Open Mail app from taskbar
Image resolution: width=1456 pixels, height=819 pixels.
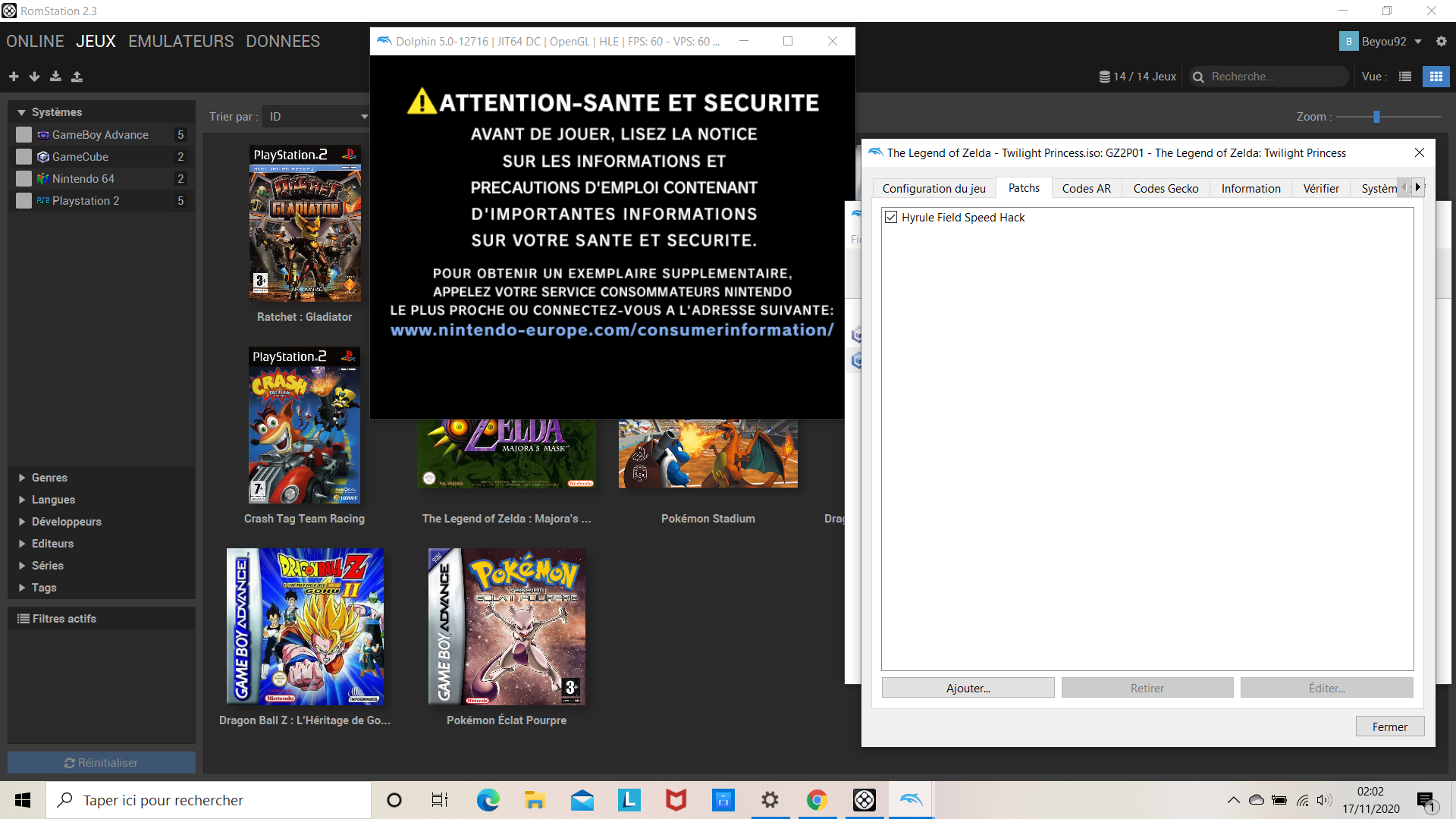[582, 800]
